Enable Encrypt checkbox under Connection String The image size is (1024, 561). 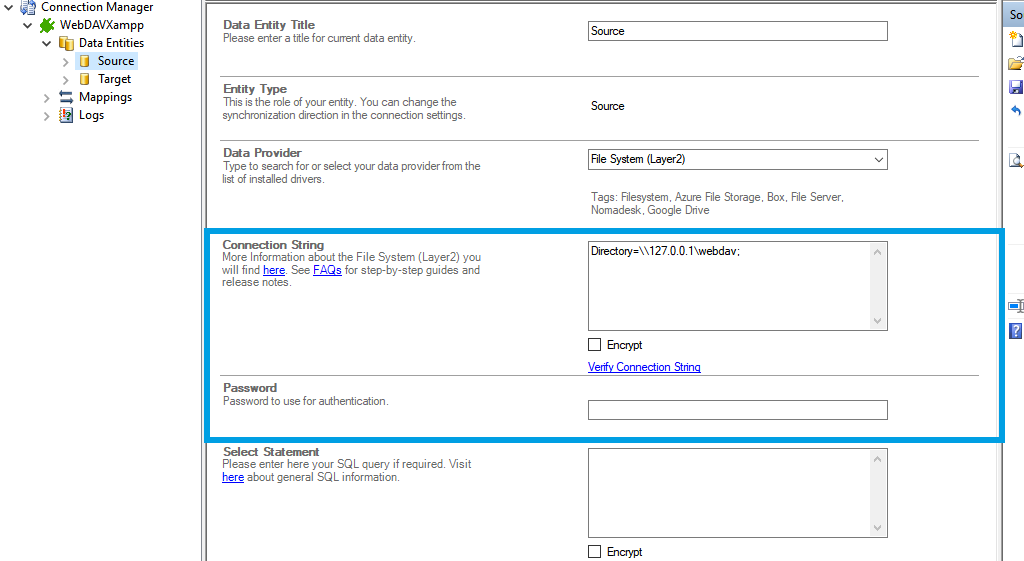(x=595, y=345)
